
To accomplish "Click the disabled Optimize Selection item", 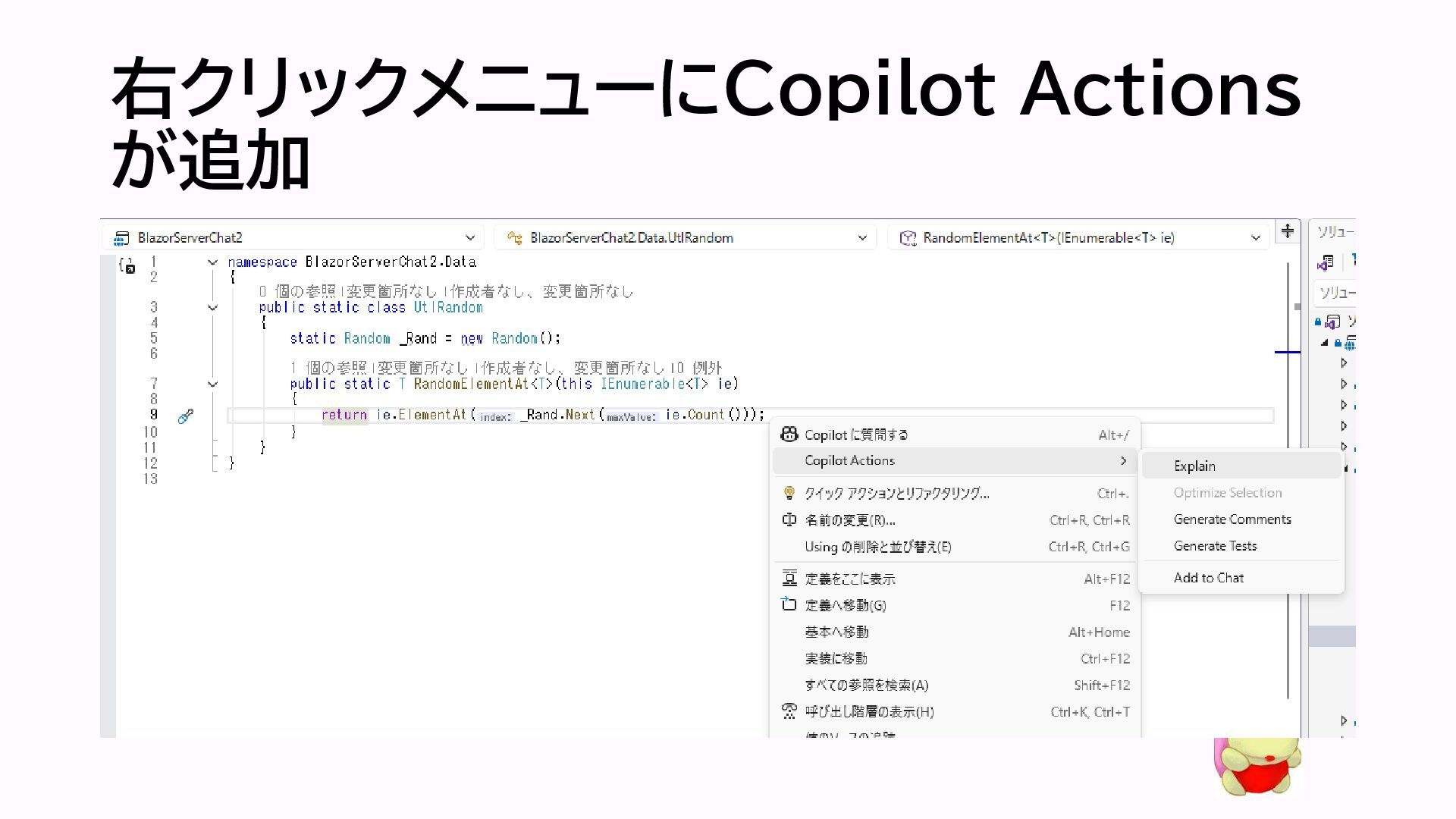I will click(1241, 492).
